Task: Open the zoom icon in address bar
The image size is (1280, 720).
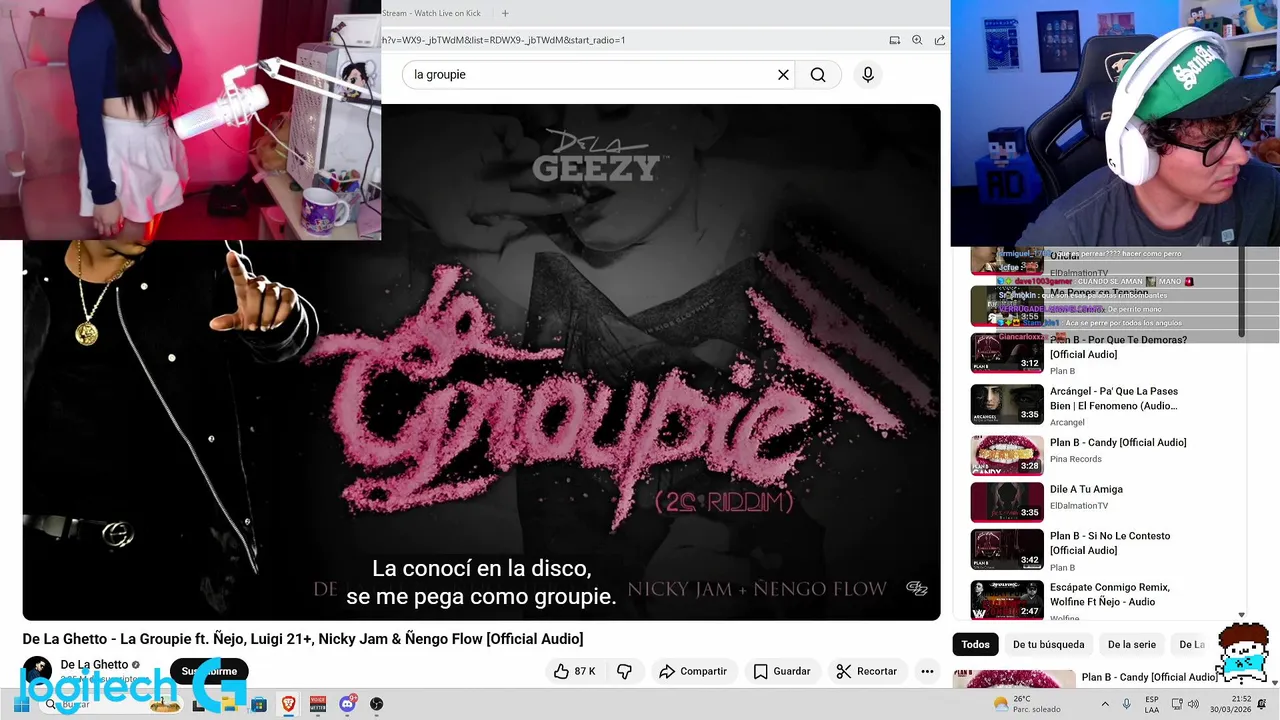Action: click(917, 40)
